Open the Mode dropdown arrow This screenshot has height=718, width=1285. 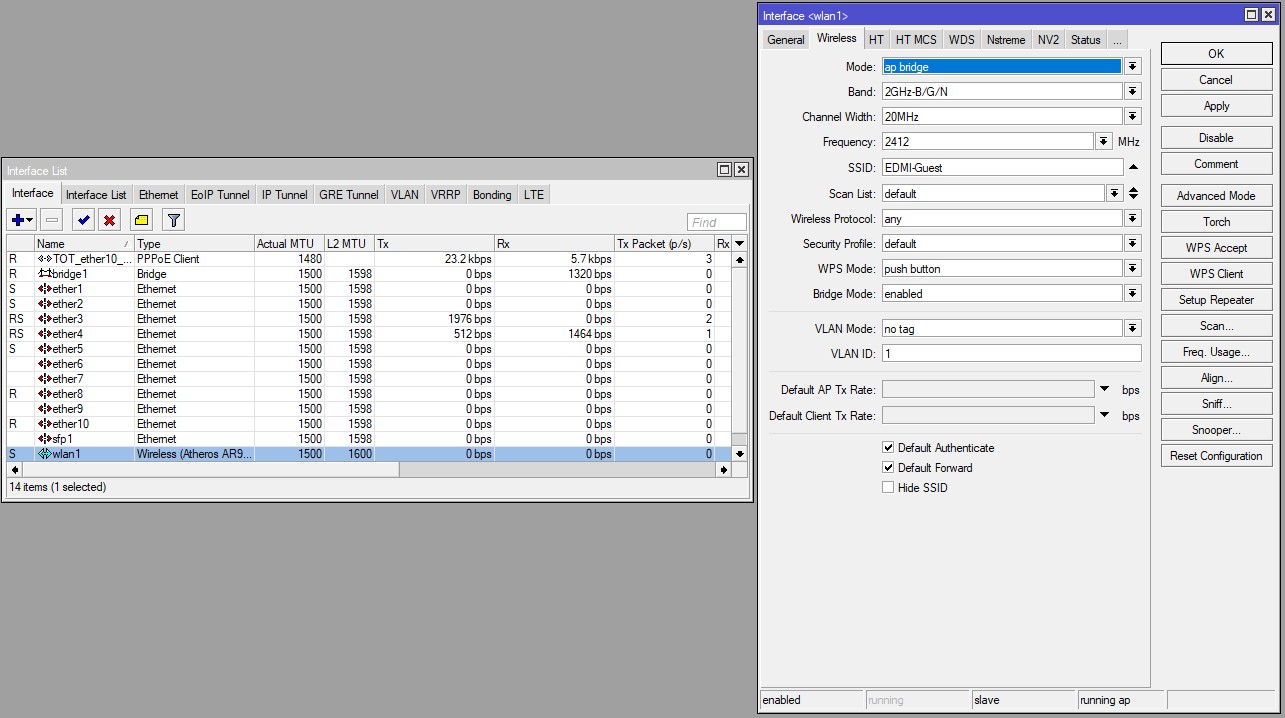[x=1133, y=66]
